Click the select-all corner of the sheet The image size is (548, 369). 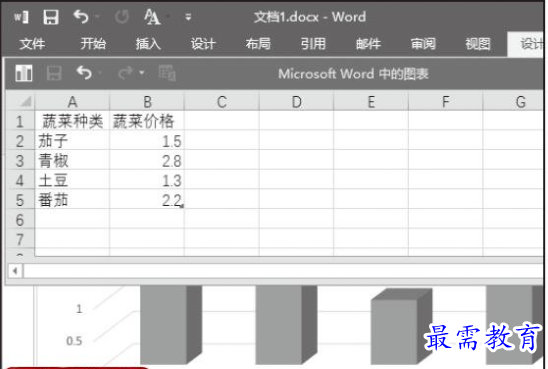coord(25,102)
